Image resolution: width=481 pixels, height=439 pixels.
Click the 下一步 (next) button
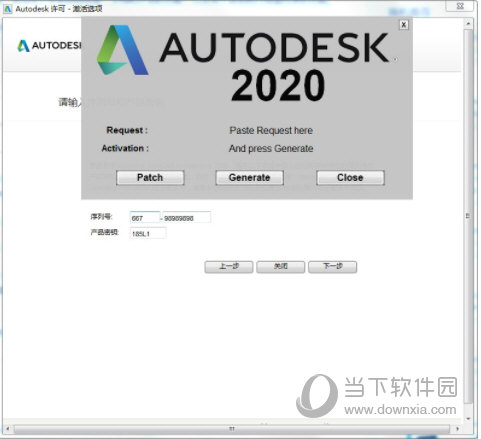coord(332,267)
